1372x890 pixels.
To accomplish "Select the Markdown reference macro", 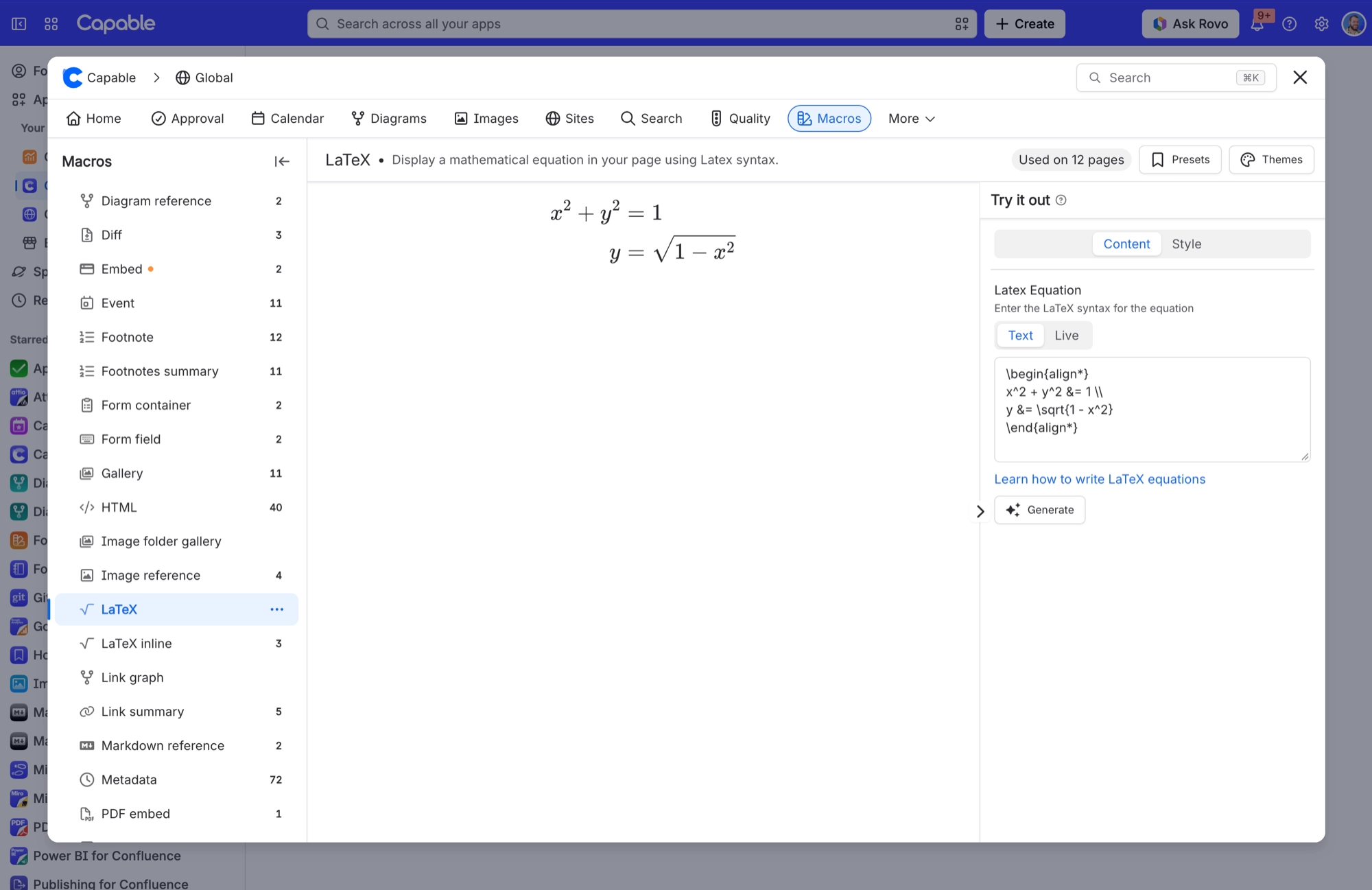I will (x=177, y=745).
